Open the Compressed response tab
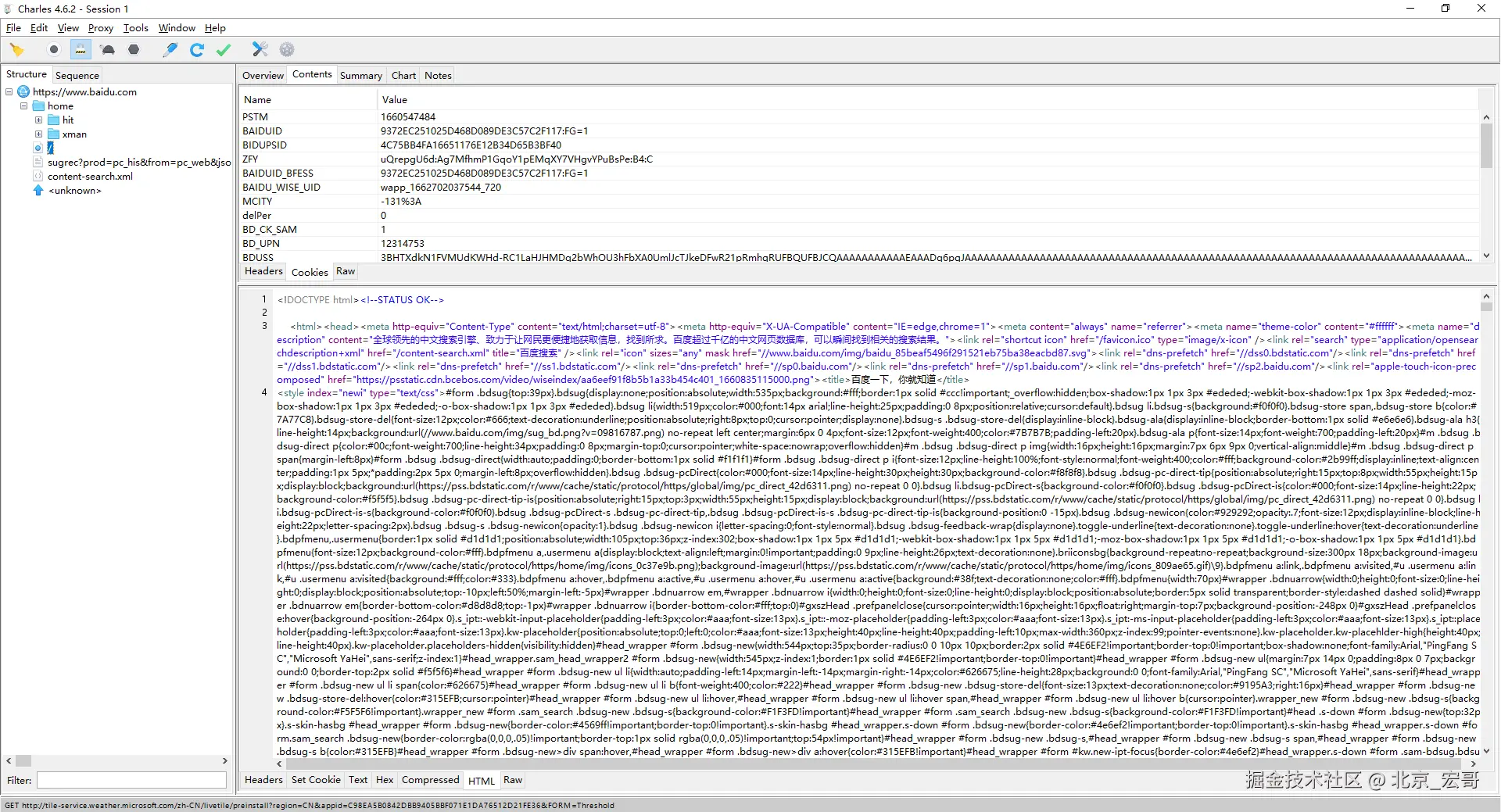This screenshot has height=812, width=1501. click(x=430, y=780)
